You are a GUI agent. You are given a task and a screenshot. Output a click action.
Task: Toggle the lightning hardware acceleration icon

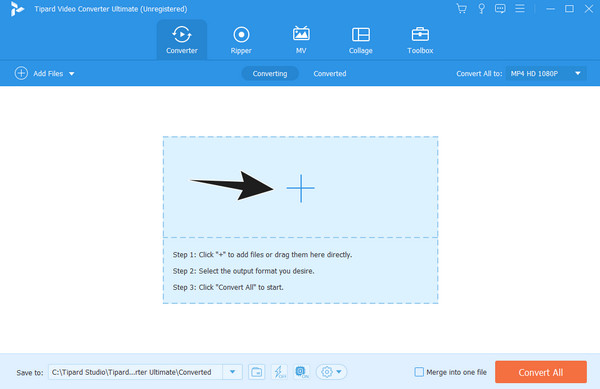(279, 372)
